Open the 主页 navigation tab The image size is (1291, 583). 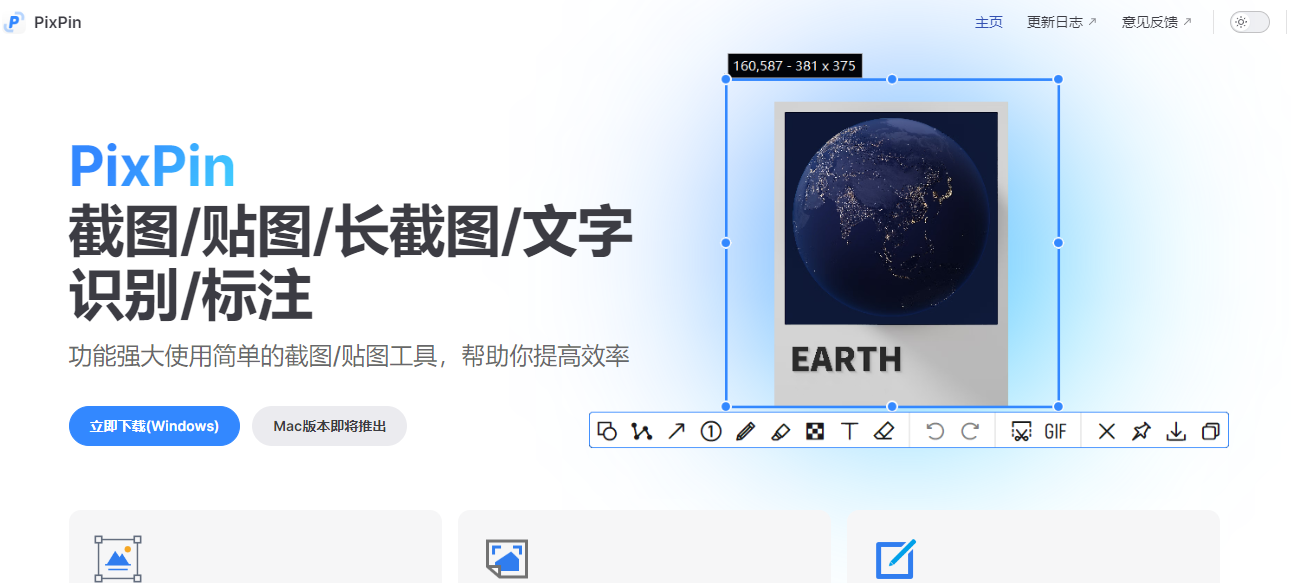coord(989,22)
